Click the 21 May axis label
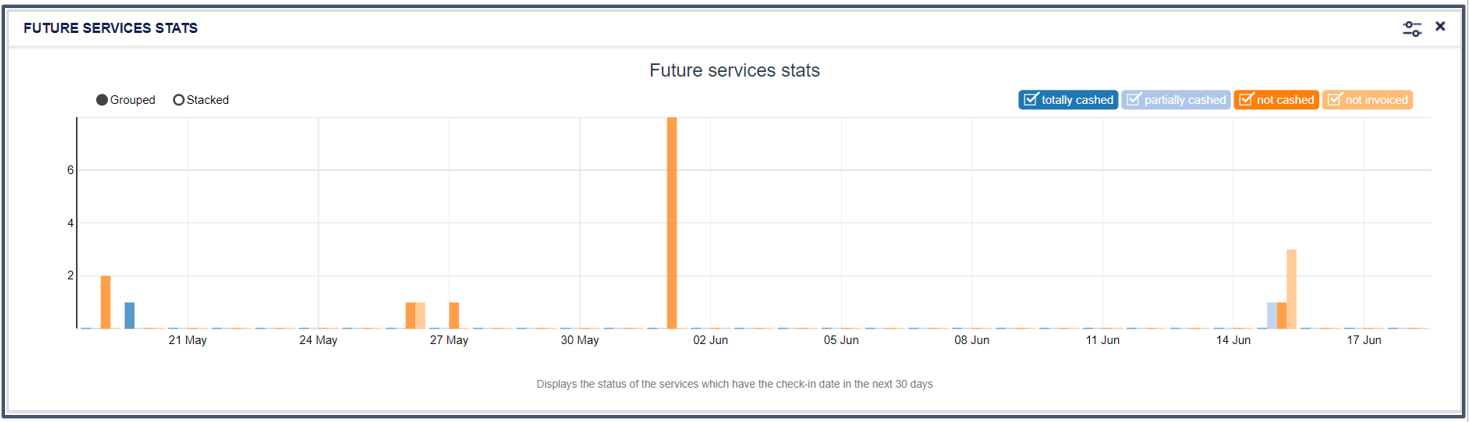 coord(188,341)
